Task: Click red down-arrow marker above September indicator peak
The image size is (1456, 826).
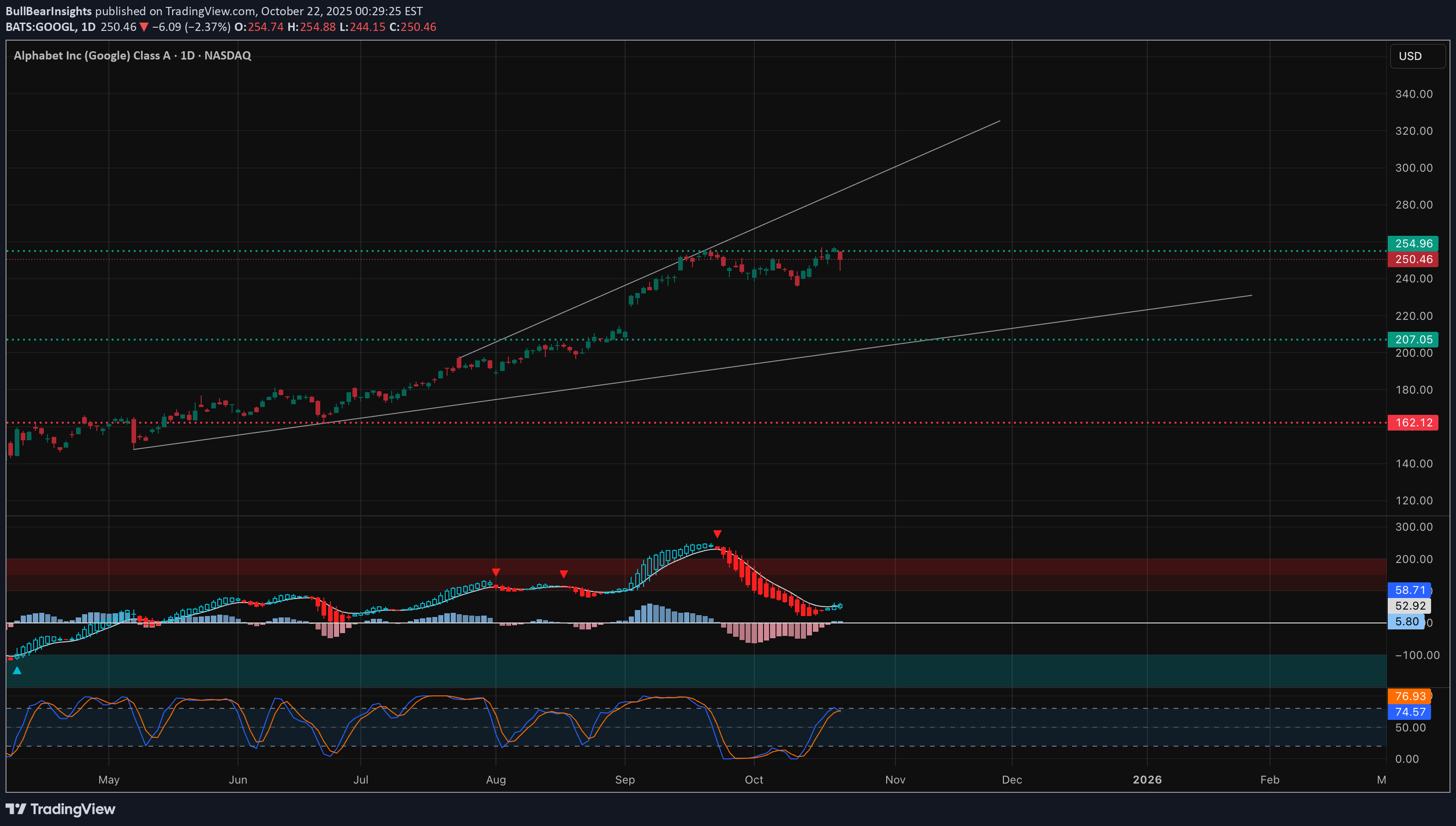Action: coord(717,534)
